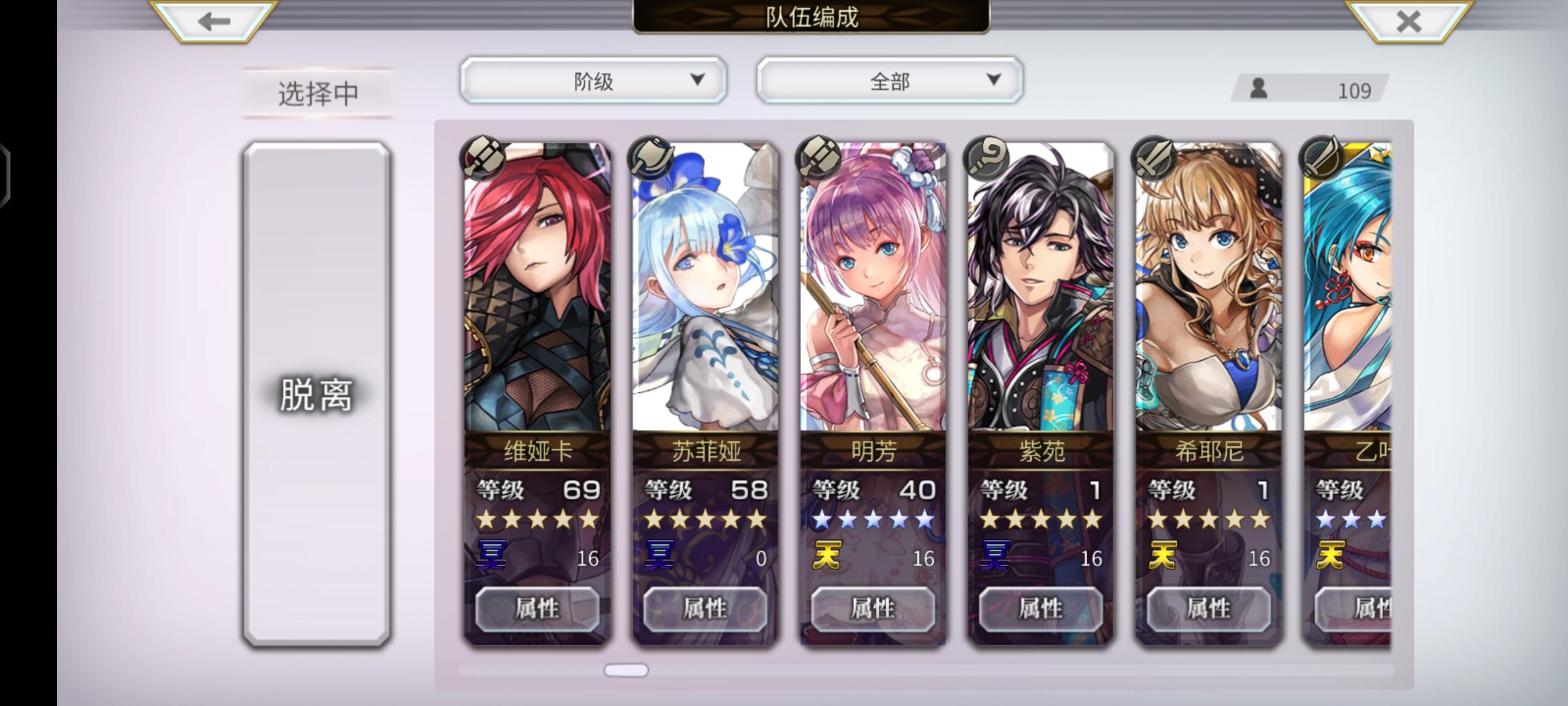Image resolution: width=1568 pixels, height=706 pixels.
Task: Click the axe weapon icon on 苏菲娅
Action: [650, 158]
